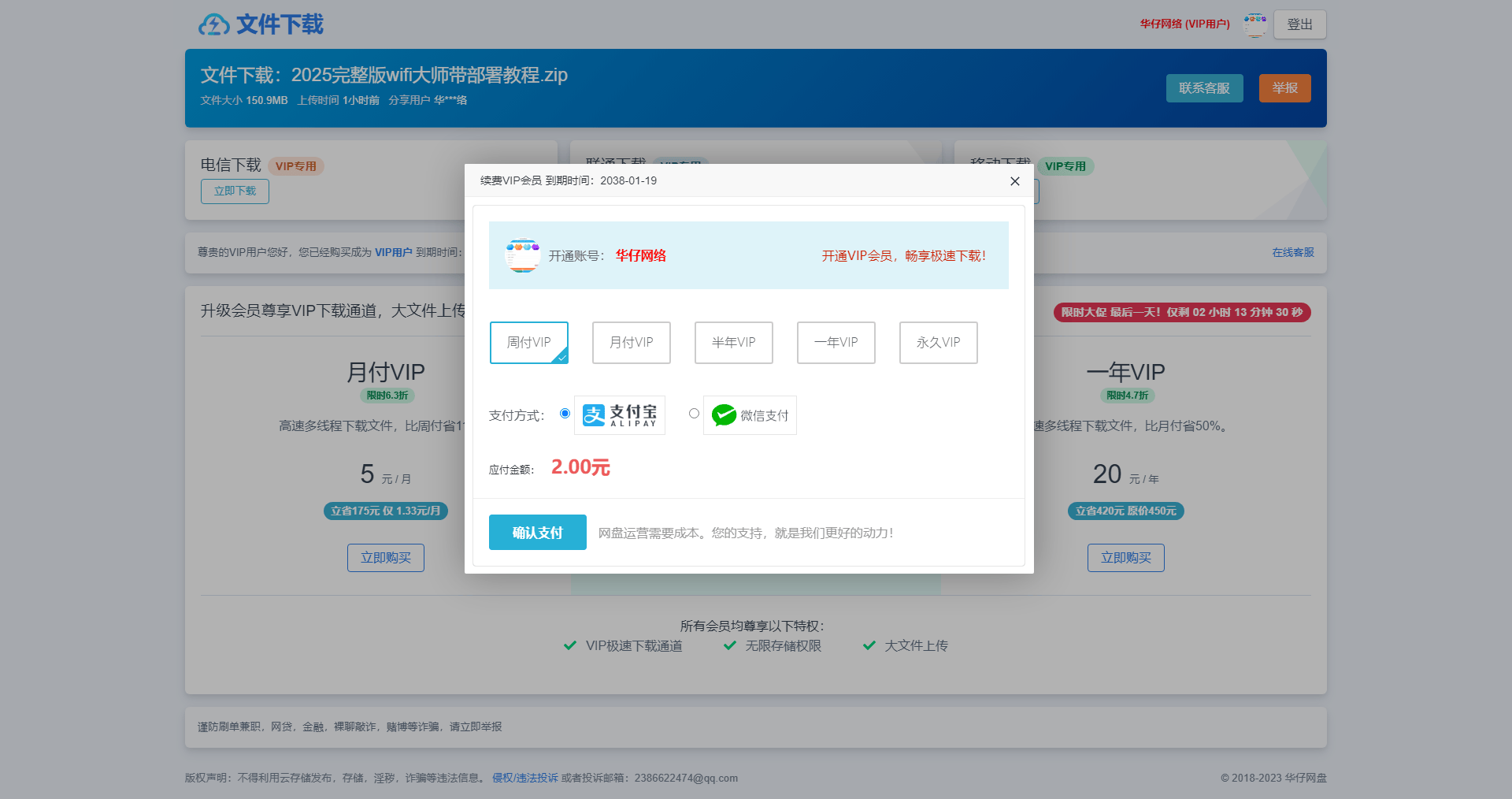
Task: Click the 2386622474@qq.com complaint email
Action: [686, 778]
